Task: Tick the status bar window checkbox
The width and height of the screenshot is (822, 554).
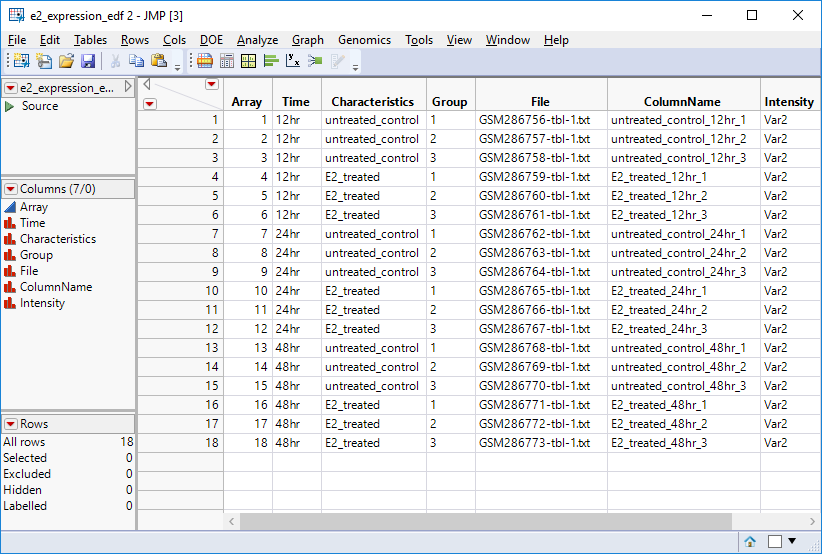Action: tap(774, 541)
